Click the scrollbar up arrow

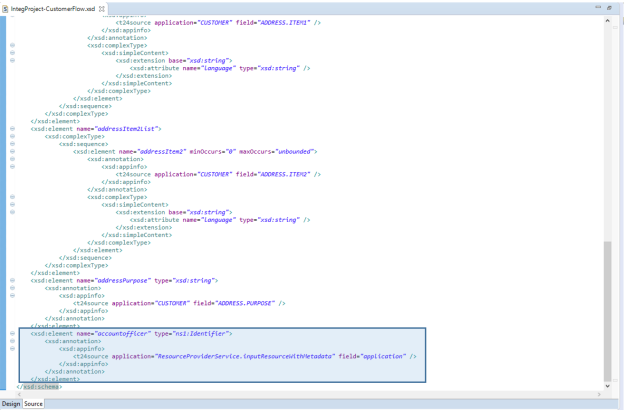tap(608, 21)
